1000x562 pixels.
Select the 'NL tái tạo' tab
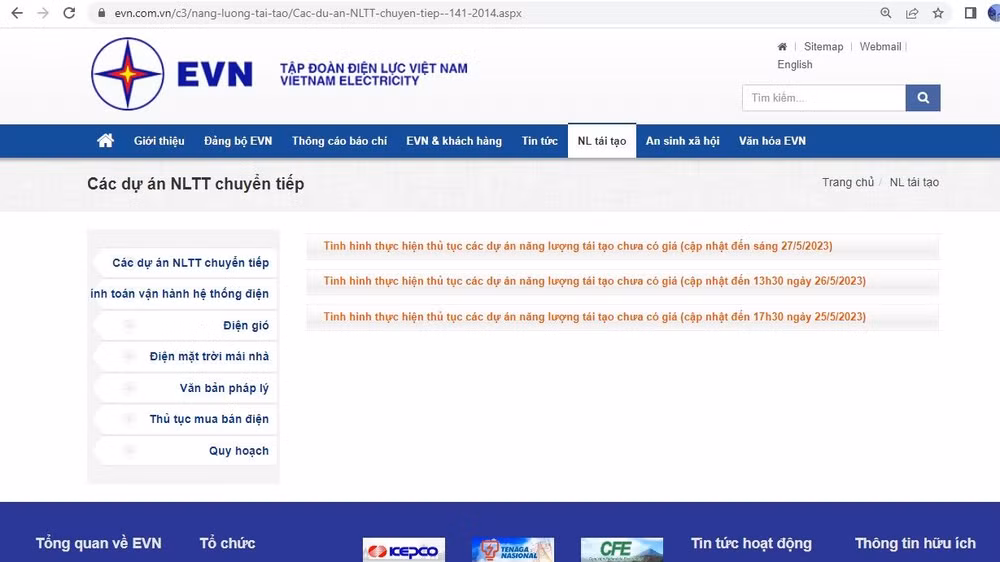point(601,141)
